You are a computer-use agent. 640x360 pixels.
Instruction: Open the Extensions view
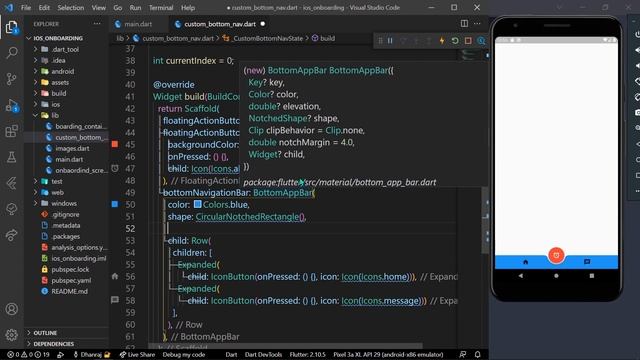tap(11, 131)
